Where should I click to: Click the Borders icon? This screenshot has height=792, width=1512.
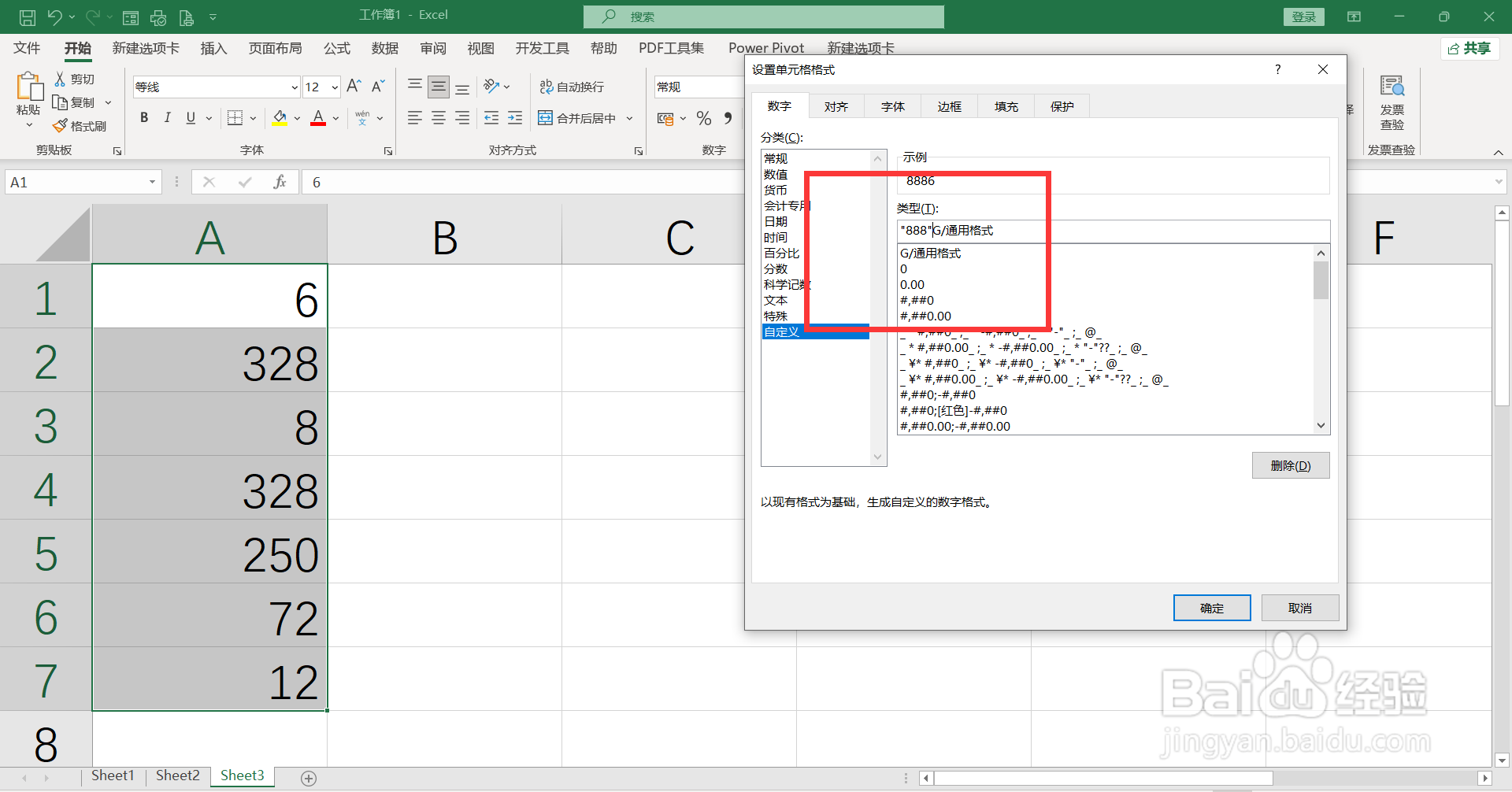click(235, 118)
